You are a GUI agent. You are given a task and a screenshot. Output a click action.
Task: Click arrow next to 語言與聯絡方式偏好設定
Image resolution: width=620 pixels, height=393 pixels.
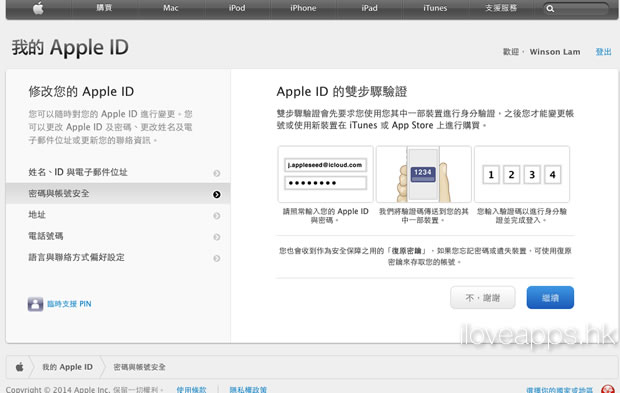pos(217,258)
